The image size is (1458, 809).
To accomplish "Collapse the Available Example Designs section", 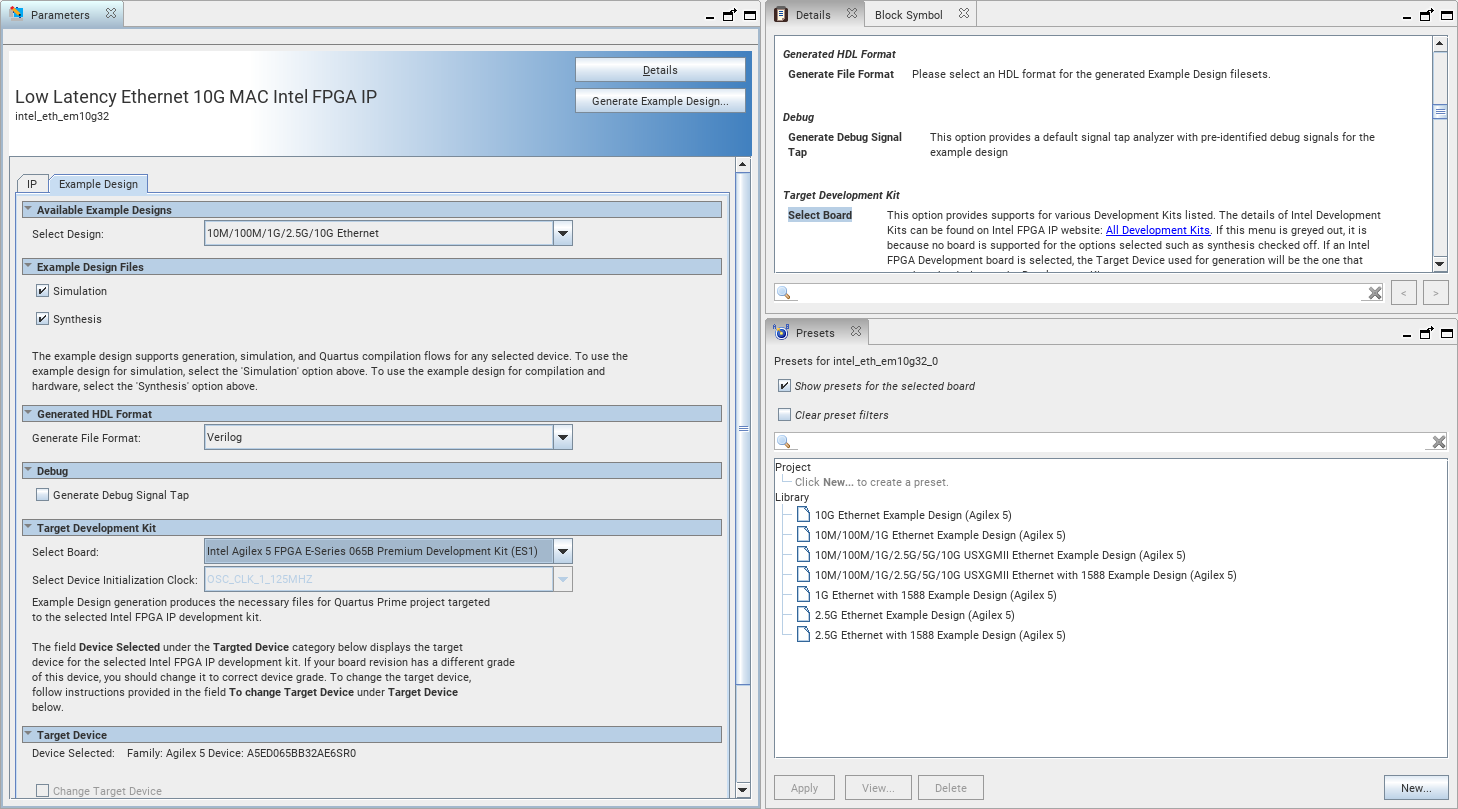I will [28, 210].
